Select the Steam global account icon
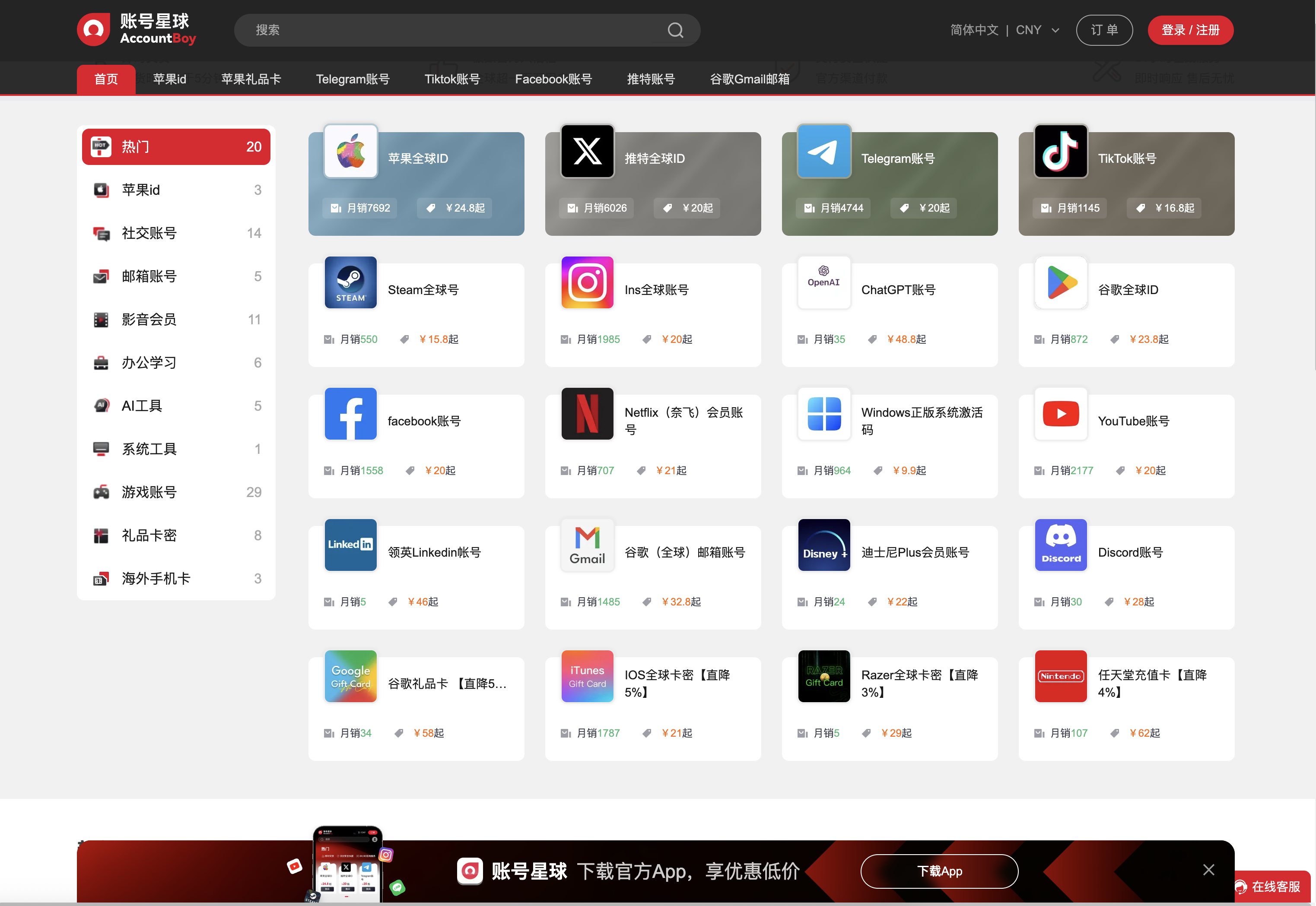The image size is (1316, 906). [x=350, y=282]
